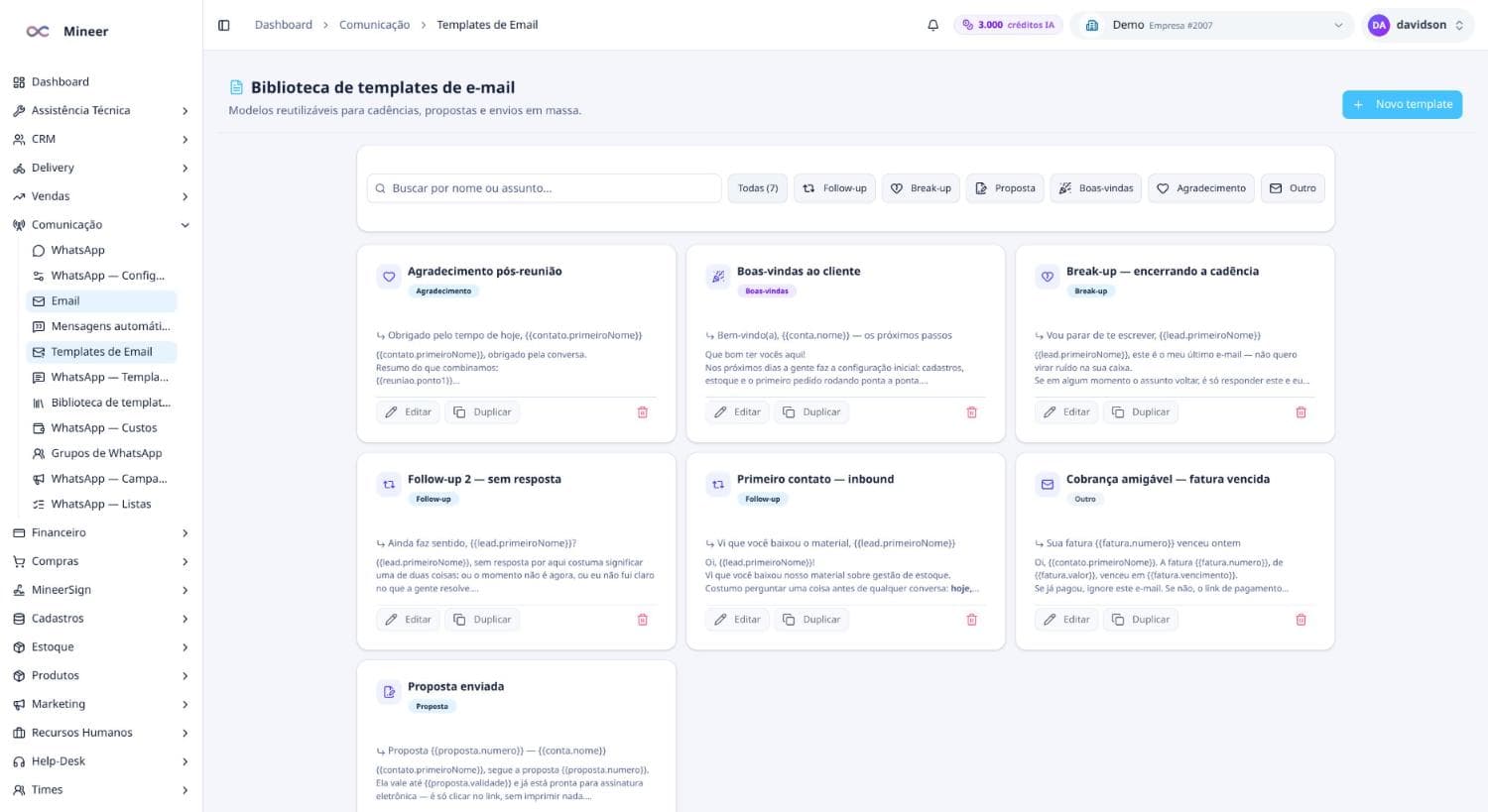
Task: Expand Recursos Humanos section
Action: [101, 733]
